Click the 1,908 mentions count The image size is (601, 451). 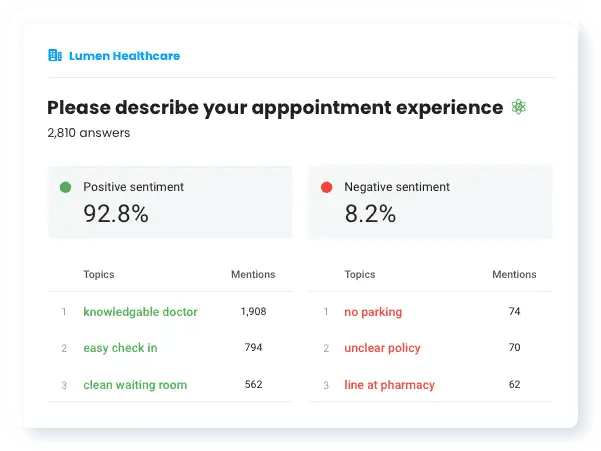click(253, 312)
